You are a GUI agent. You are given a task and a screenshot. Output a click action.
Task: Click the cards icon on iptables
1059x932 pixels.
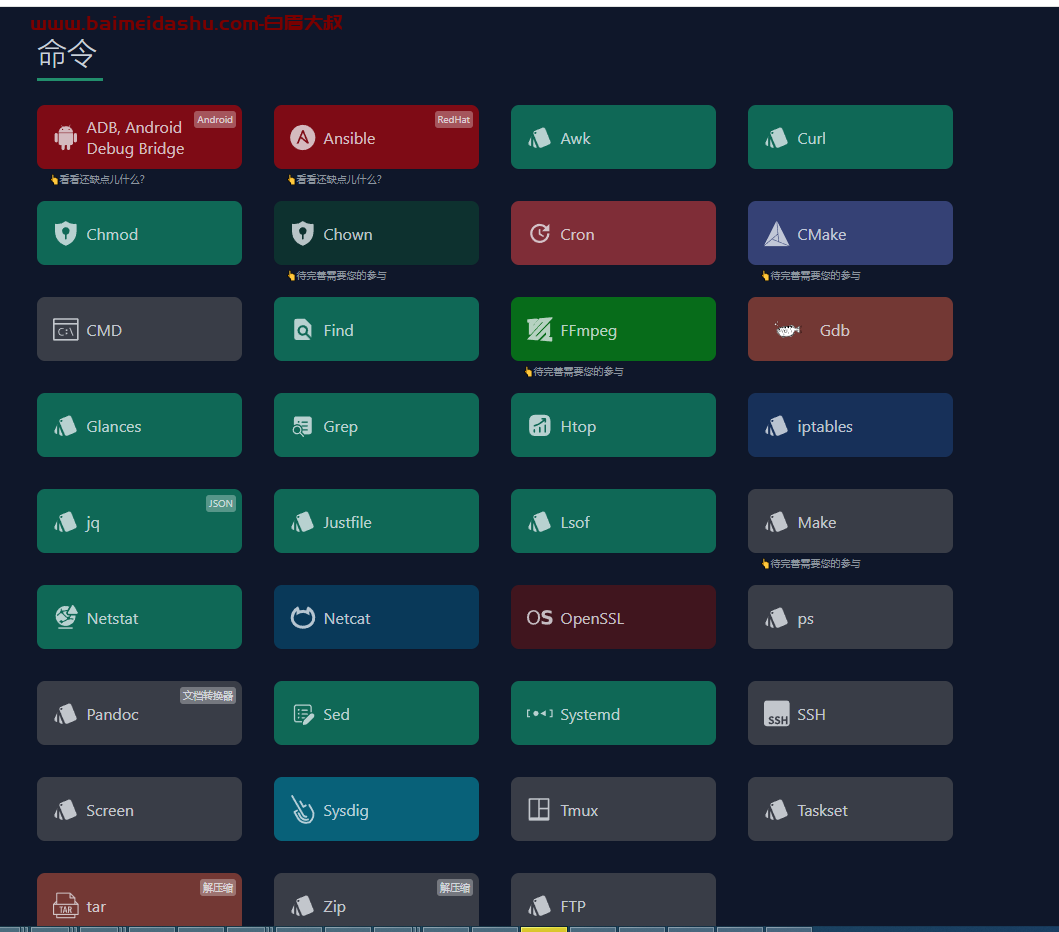click(x=776, y=426)
